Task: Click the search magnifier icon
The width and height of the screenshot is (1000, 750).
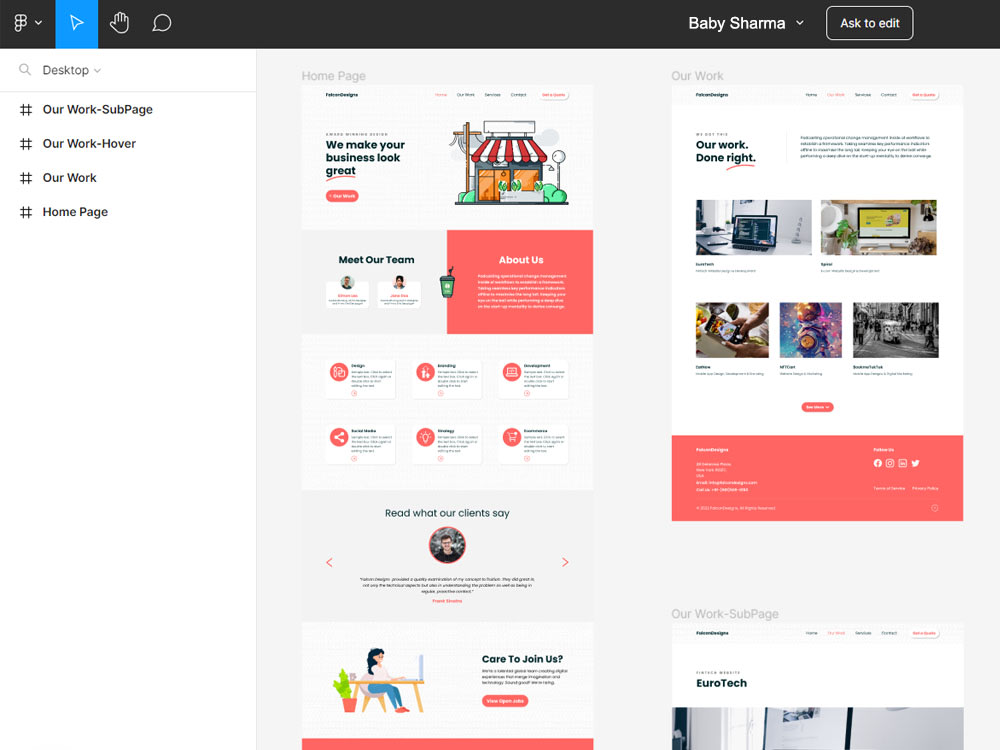Action: tap(25, 70)
